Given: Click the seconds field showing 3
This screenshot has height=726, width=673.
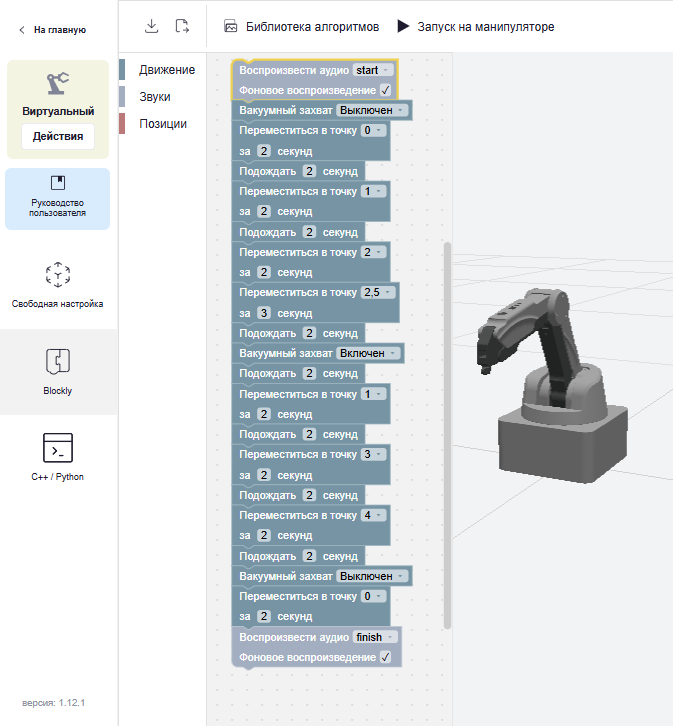Looking at the screenshot, I should (263, 313).
